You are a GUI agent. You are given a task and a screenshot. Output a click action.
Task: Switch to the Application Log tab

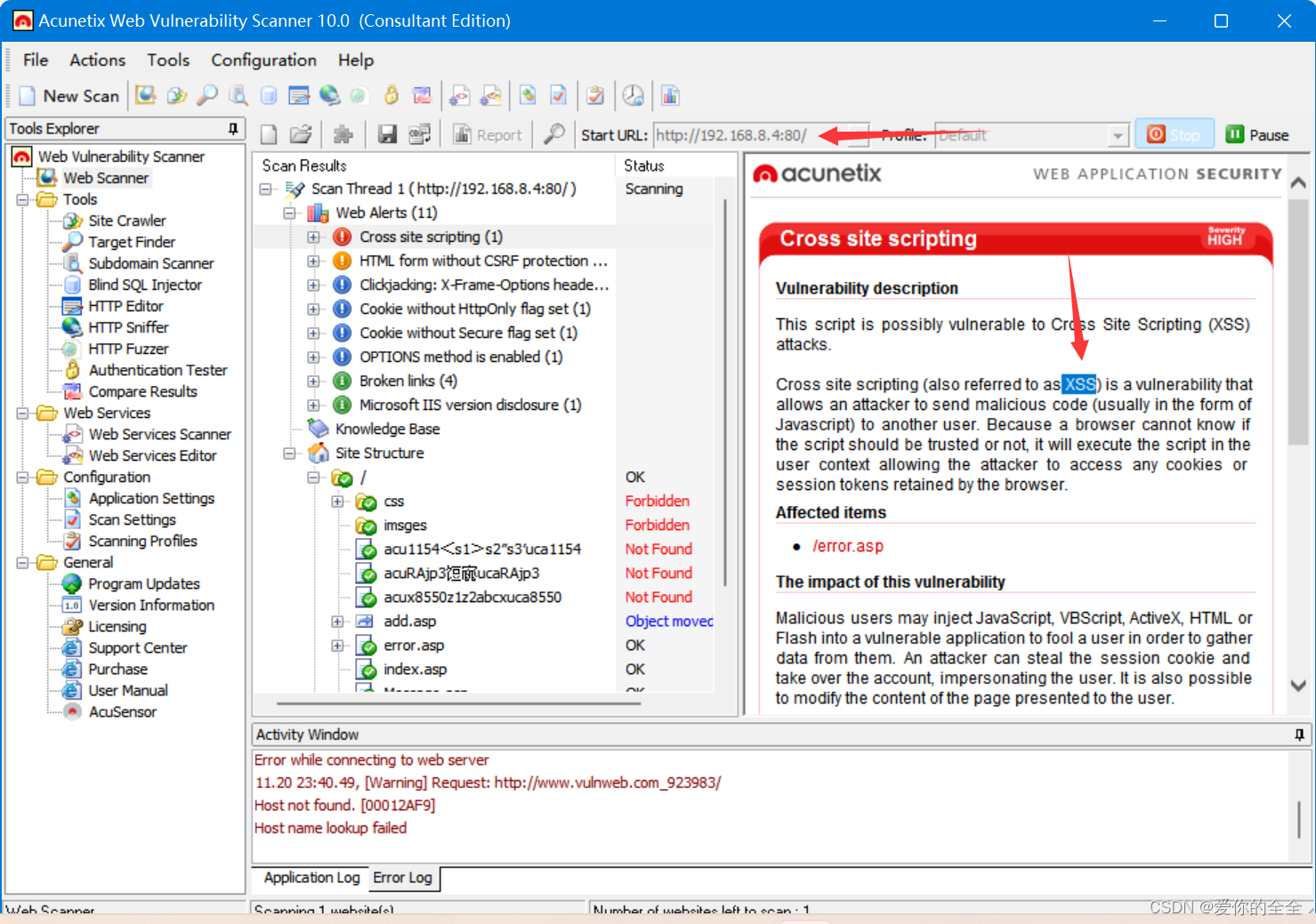[311, 878]
